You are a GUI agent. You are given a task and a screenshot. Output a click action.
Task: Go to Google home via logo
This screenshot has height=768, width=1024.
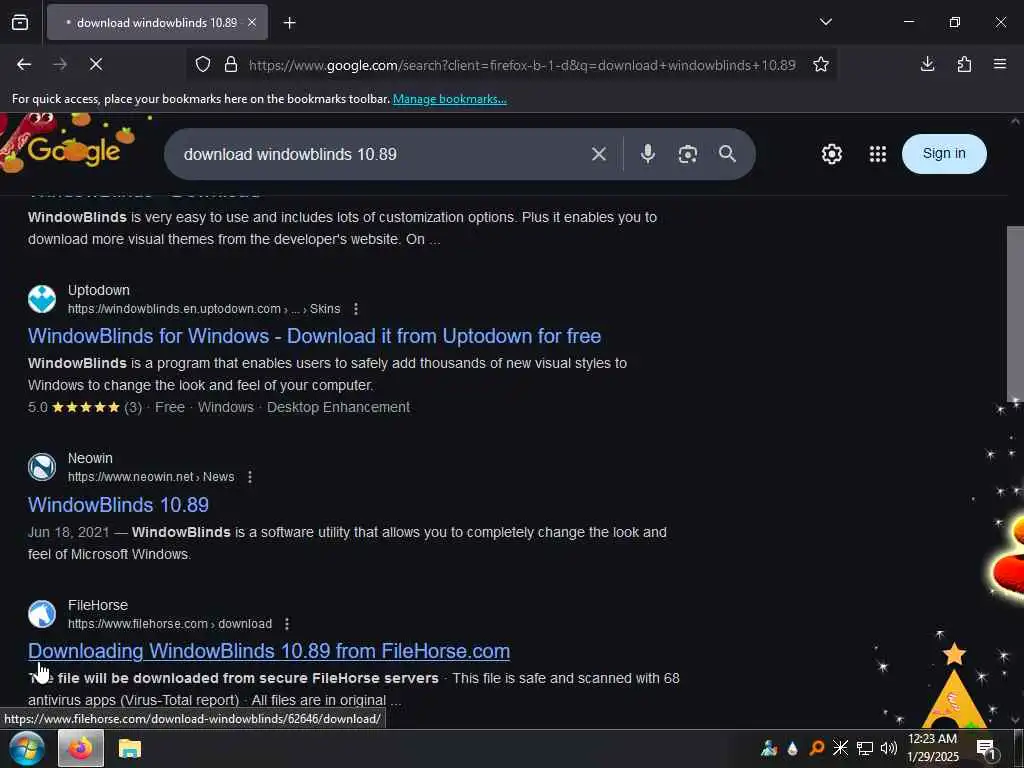(x=74, y=150)
